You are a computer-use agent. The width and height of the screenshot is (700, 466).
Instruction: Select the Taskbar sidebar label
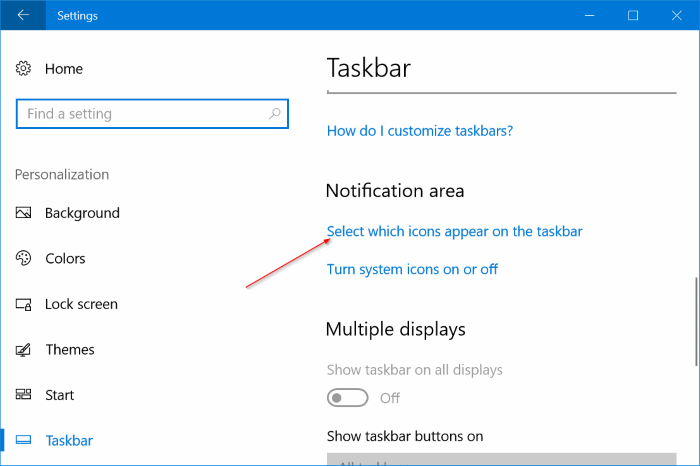pos(69,441)
